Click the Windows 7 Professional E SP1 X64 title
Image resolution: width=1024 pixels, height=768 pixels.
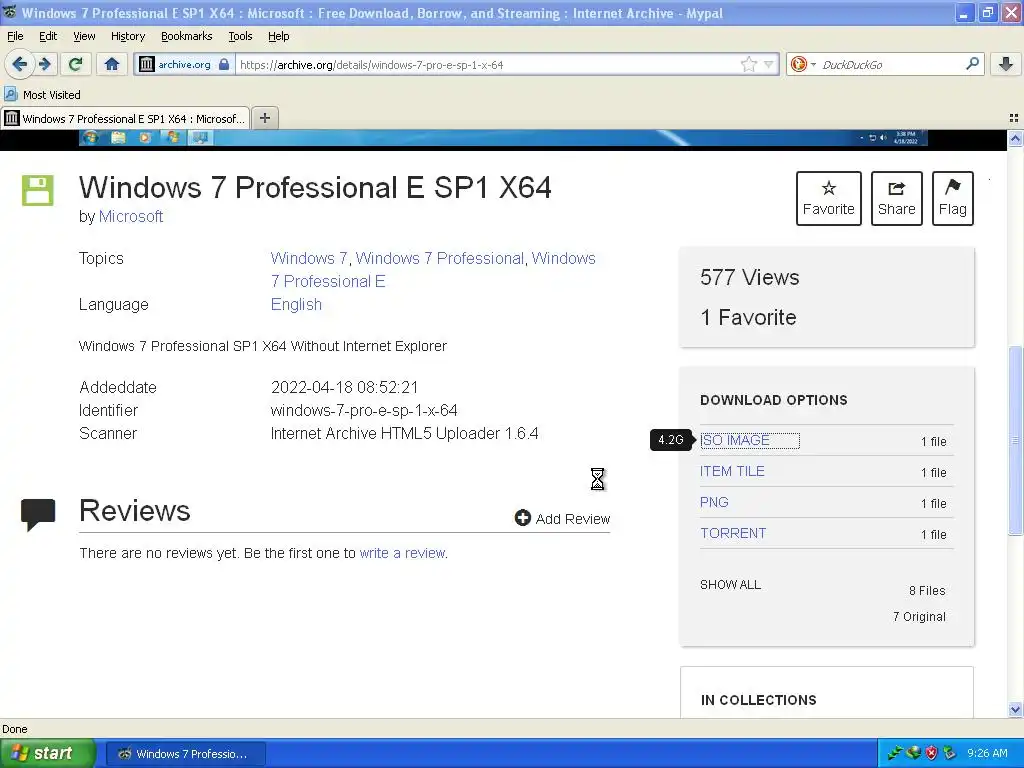315,187
